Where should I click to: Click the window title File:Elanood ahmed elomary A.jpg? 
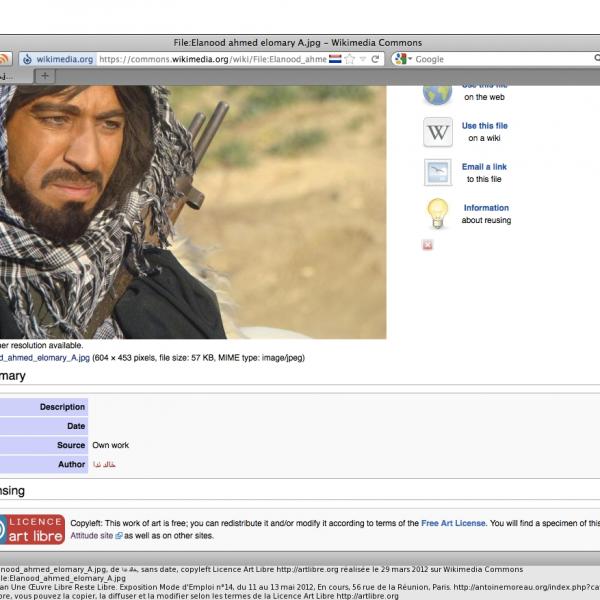297,42
